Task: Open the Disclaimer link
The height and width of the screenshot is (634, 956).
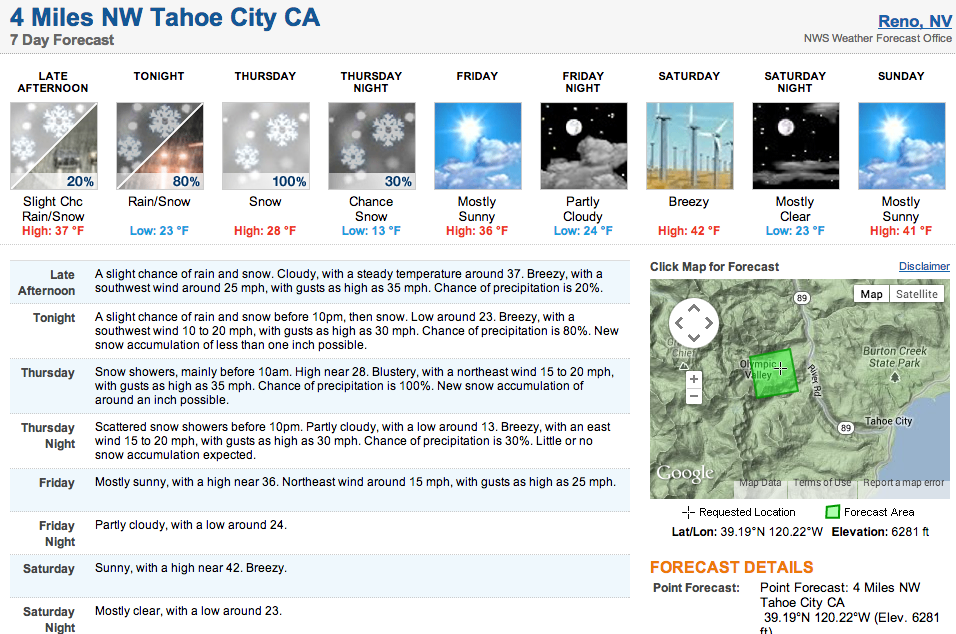Action: tap(924, 266)
